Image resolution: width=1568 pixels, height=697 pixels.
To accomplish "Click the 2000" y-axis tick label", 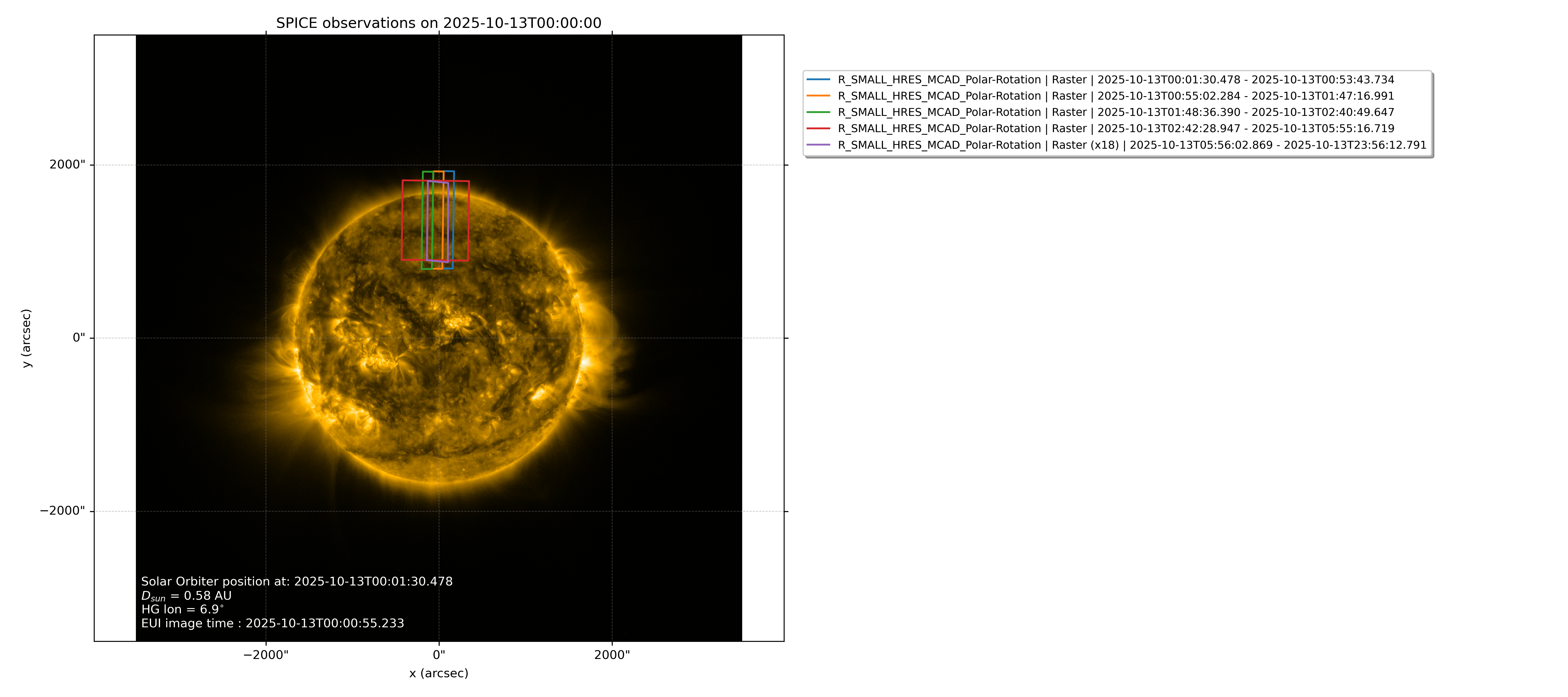I will [x=68, y=164].
